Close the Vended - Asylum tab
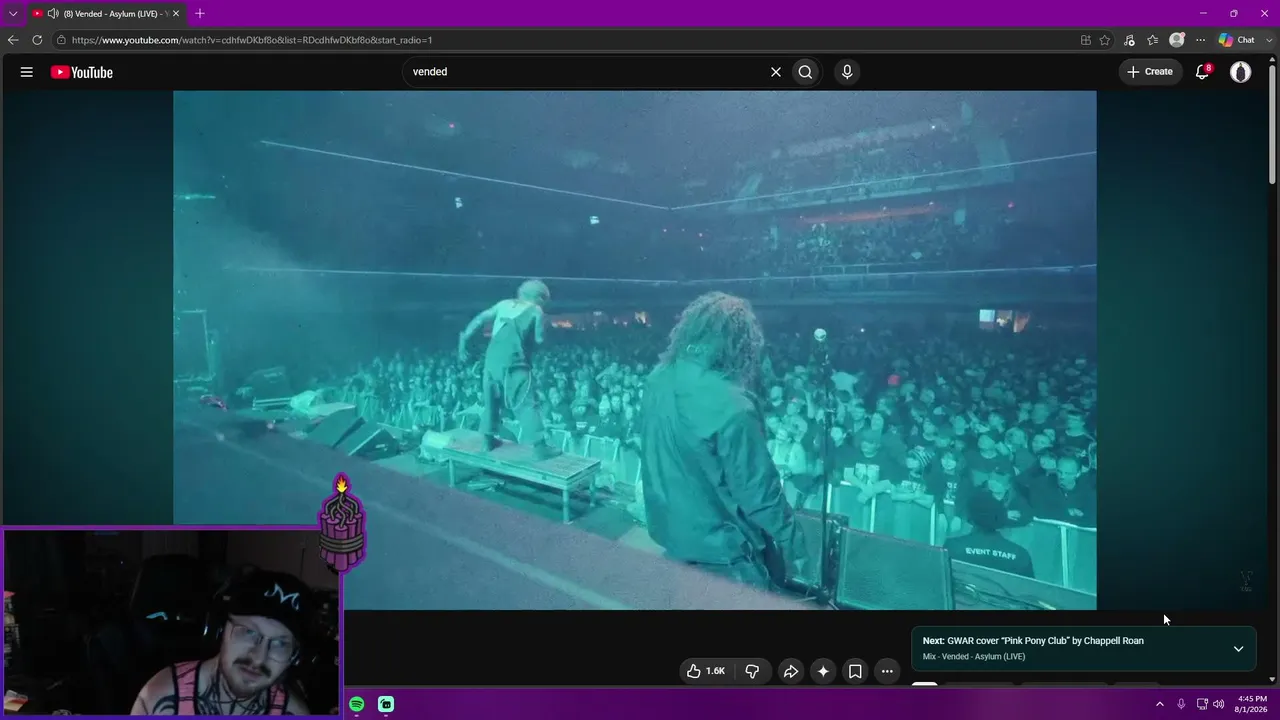Screen dimensions: 1280x720 point(176,14)
